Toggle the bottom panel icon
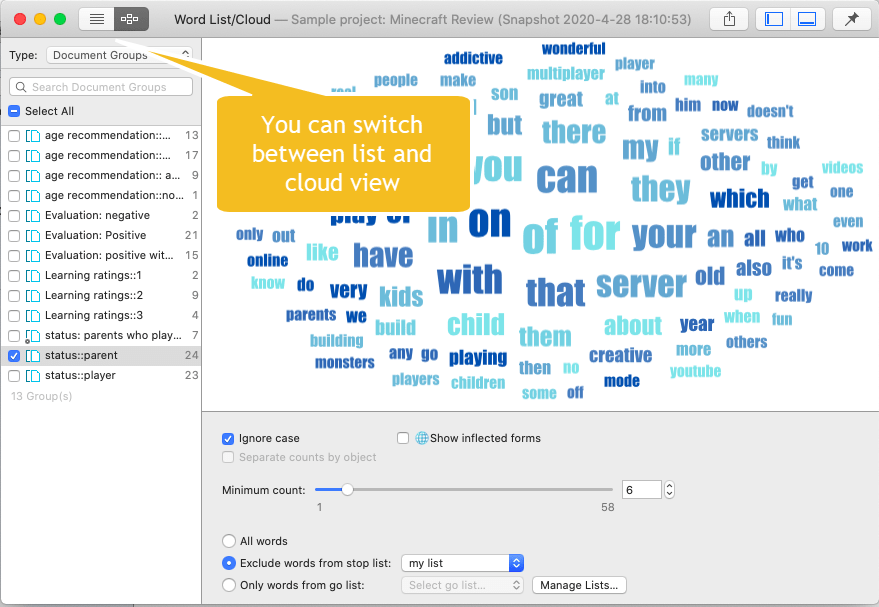The image size is (879, 607). 807,19
